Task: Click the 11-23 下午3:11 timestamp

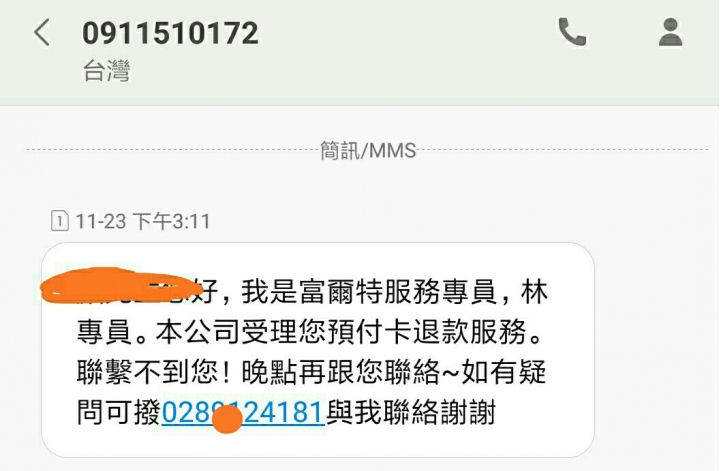Action: [143, 221]
